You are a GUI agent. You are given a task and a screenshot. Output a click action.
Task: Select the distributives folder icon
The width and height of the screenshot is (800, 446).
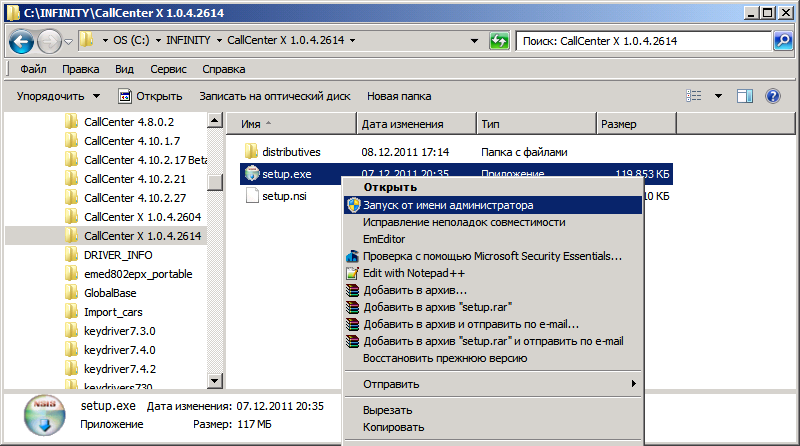click(252, 152)
